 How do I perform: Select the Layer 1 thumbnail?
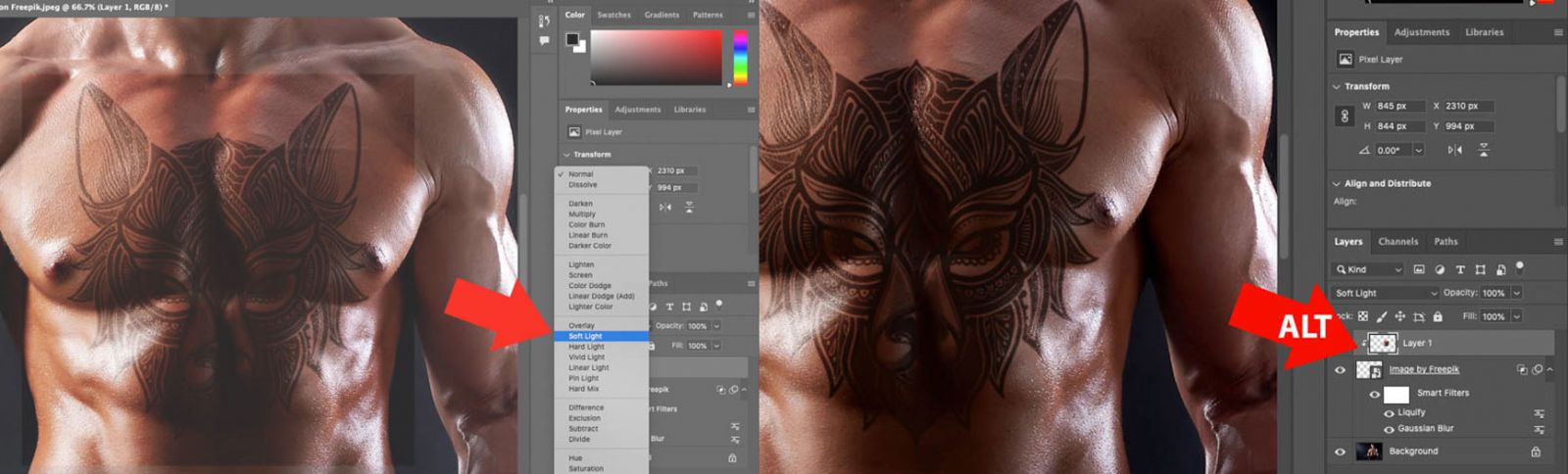tap(1383, 343)
